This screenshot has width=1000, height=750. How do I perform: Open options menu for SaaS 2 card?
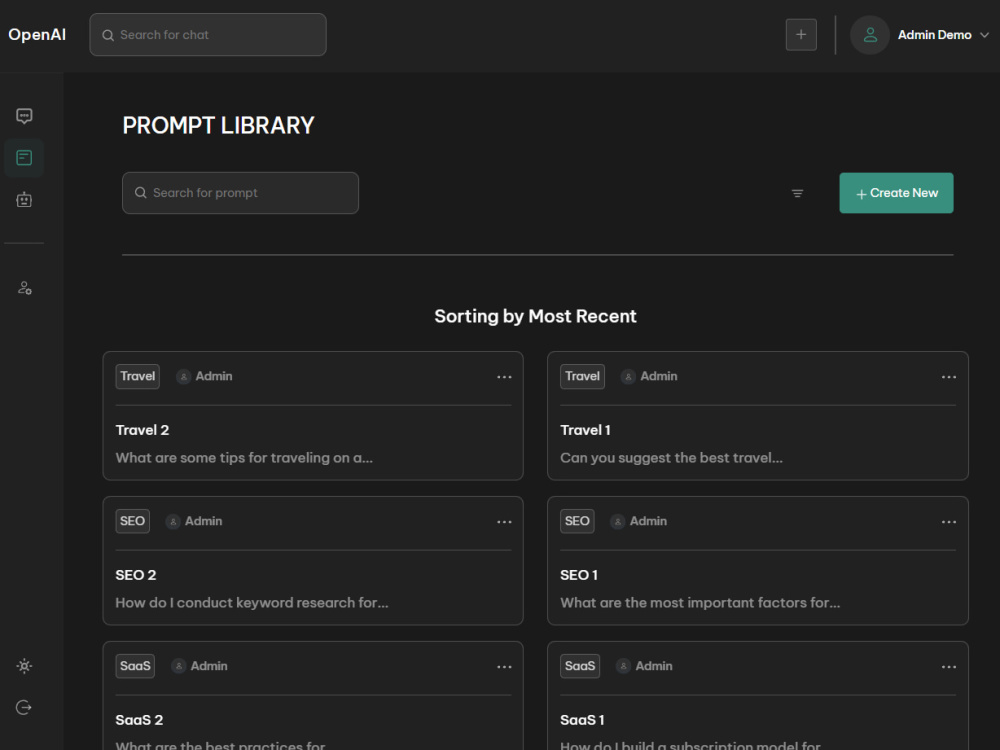(x=504, y=666)
